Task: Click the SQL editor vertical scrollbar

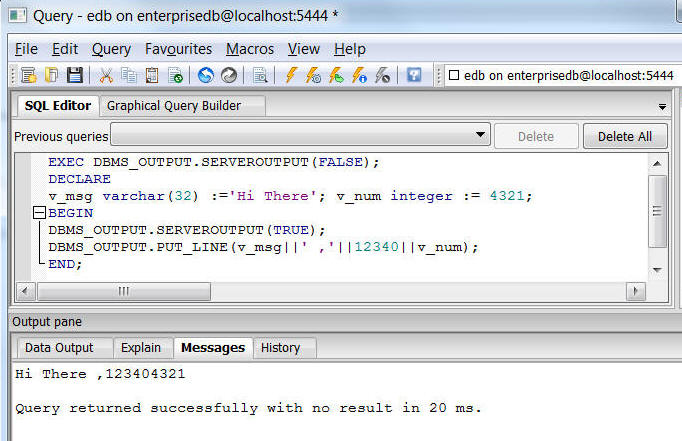Action: pyautogui.click(x=657, y=211)
